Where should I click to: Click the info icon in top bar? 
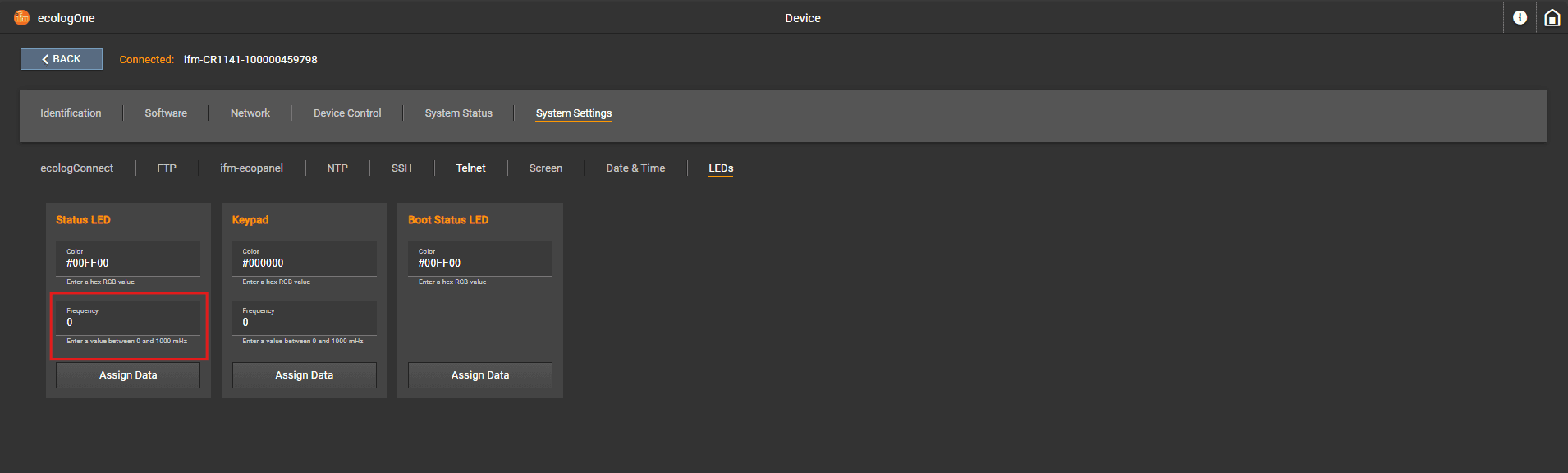pos(1520,17)
